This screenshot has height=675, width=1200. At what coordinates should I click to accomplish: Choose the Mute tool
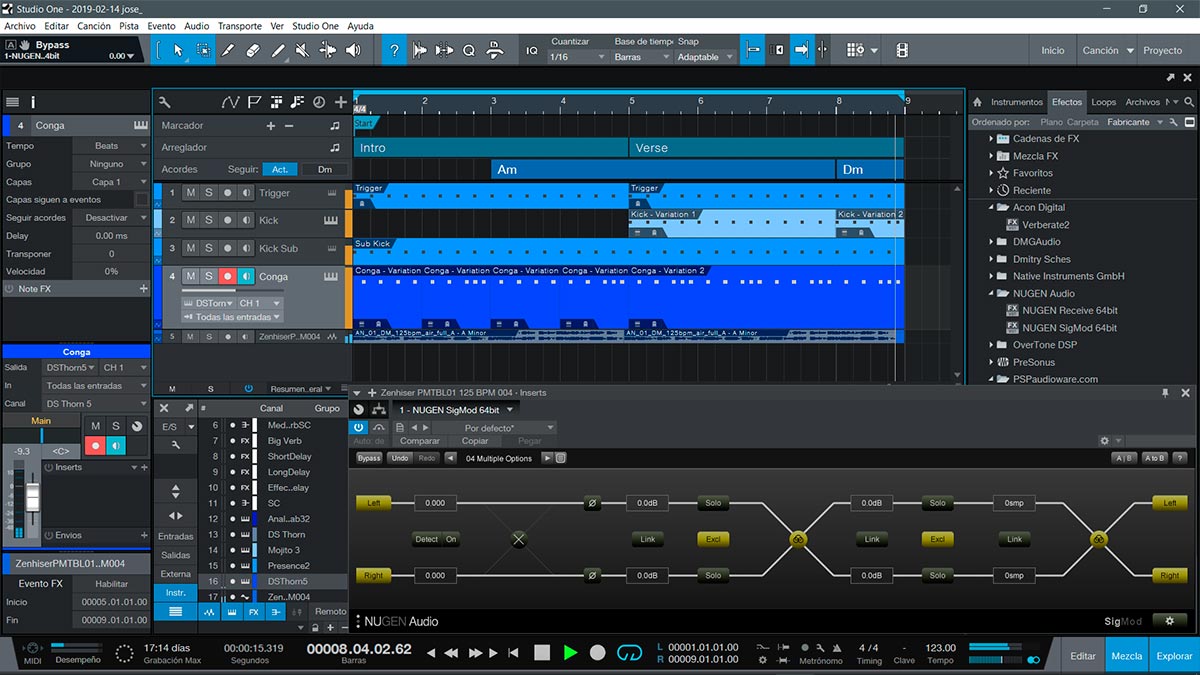[x=303, y=50]
